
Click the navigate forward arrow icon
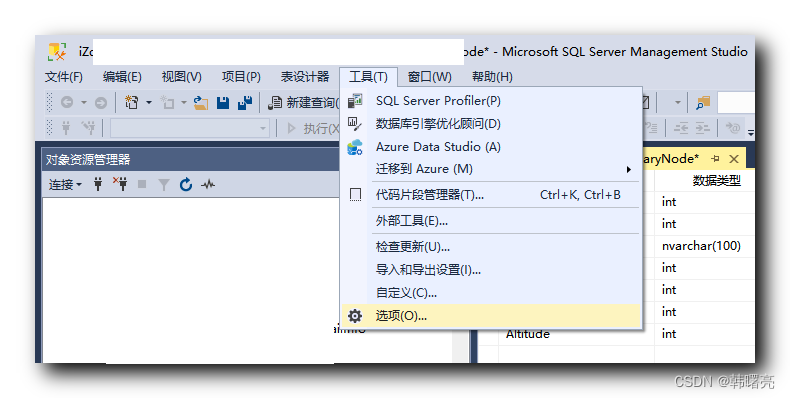pos(101,103)
